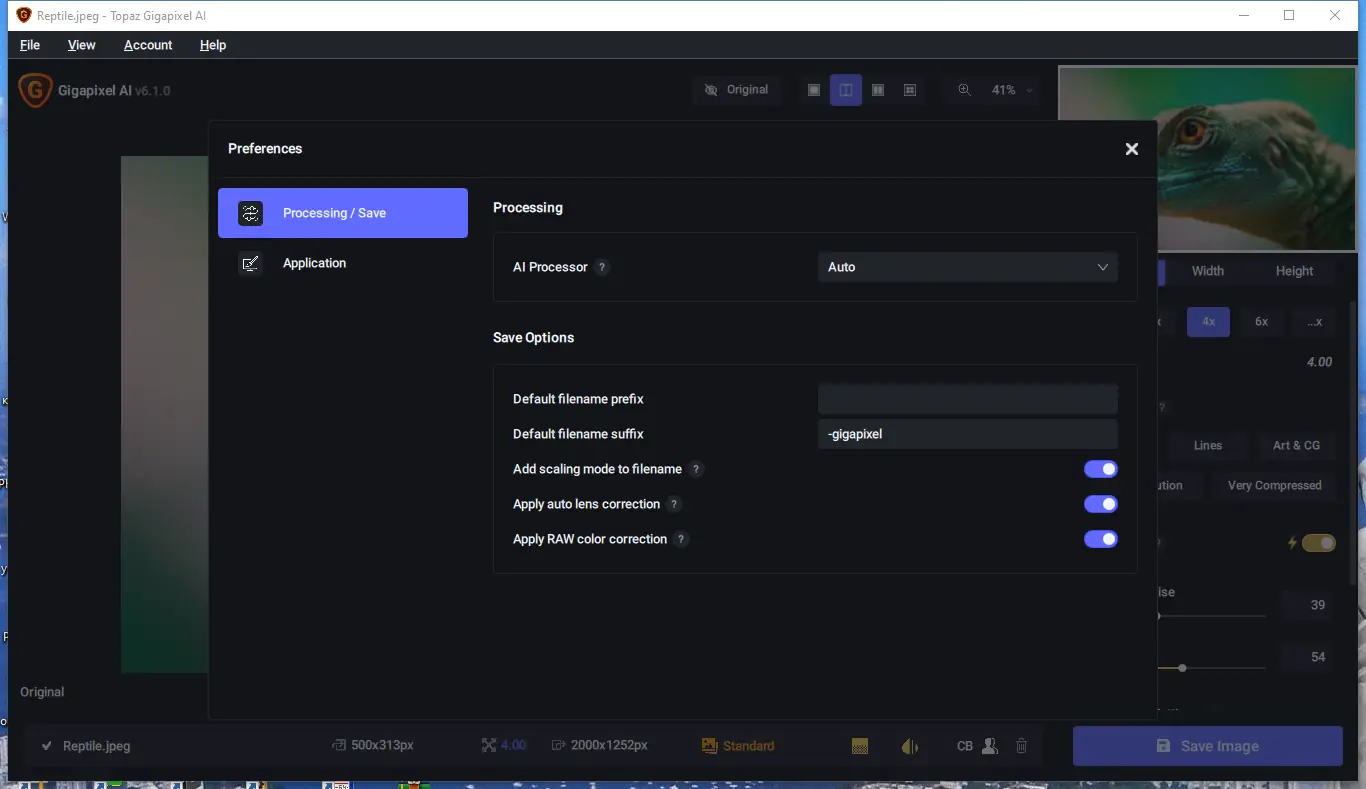Image resolution: width=1366 pixels, height=789 pixels.
Task: Open the AI Processor dropdown
Action: (967, 267)
